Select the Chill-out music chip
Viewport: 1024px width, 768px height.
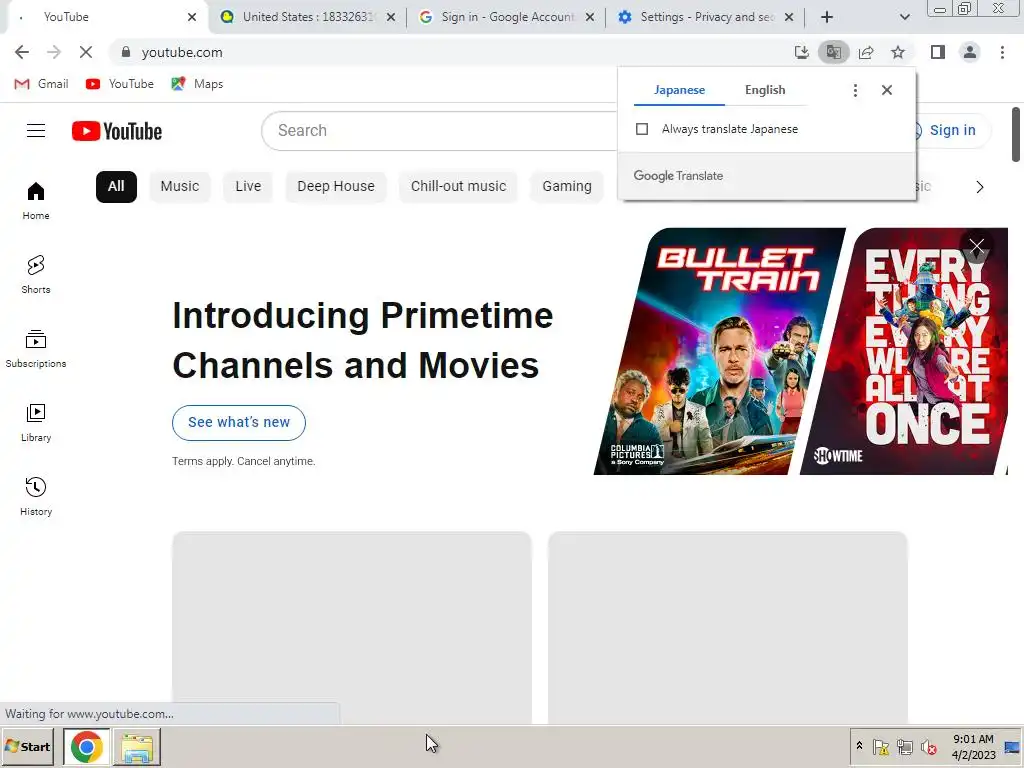point(458,187)
